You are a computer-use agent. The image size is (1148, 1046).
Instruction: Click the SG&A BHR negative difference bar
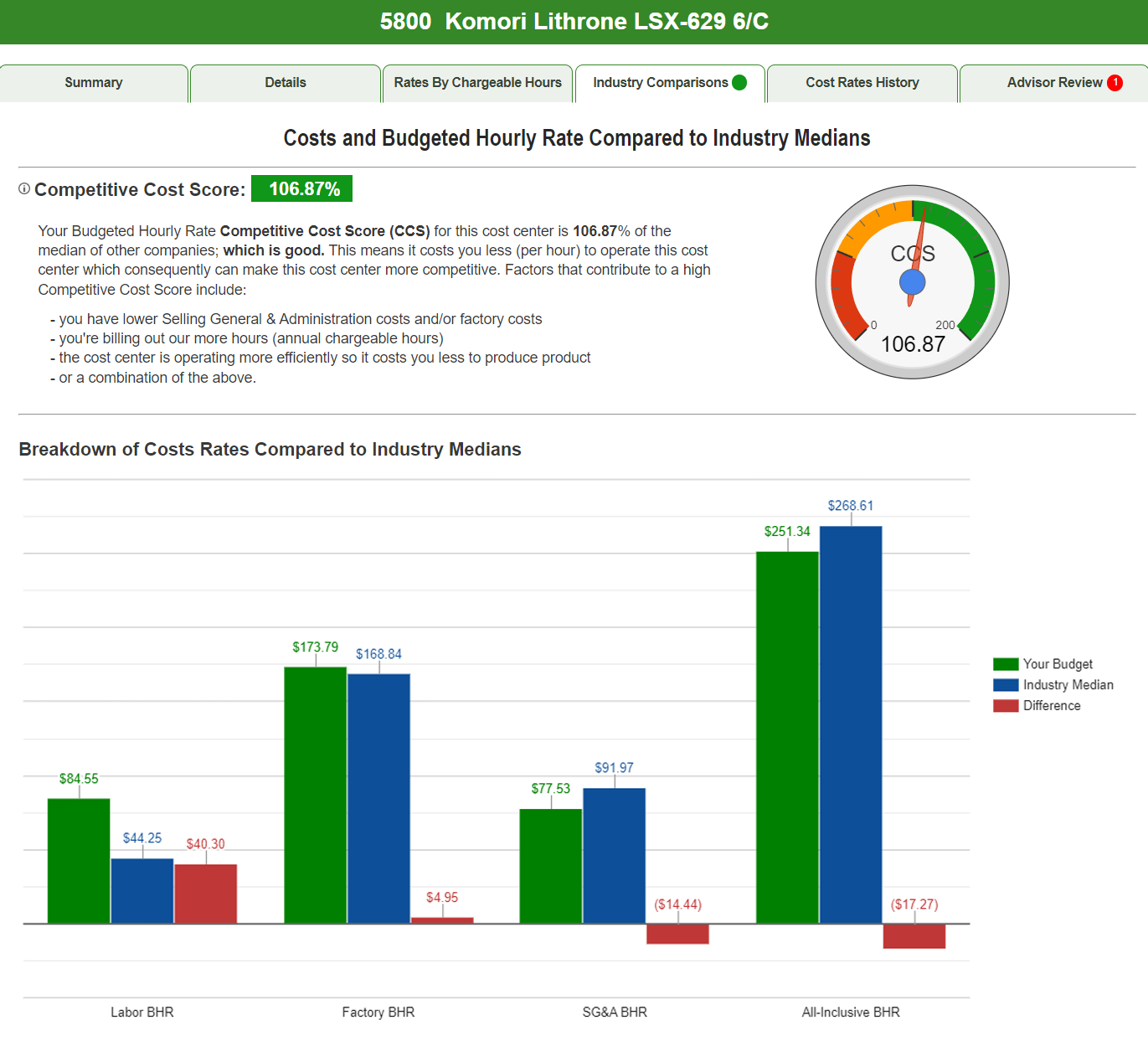point(678,934)
